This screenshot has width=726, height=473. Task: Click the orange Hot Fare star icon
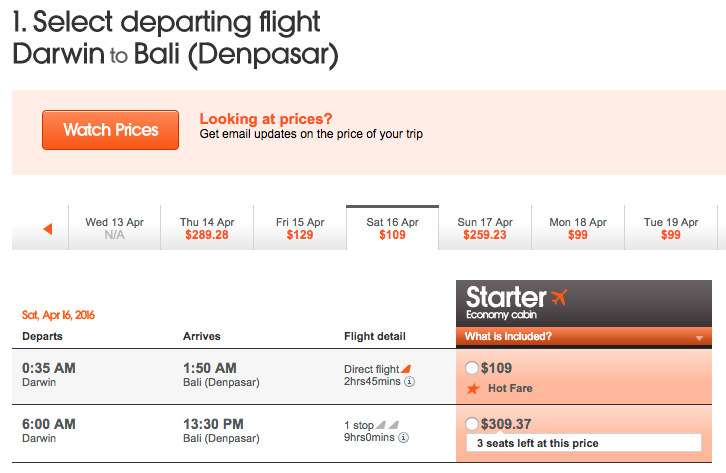(473, 388)
